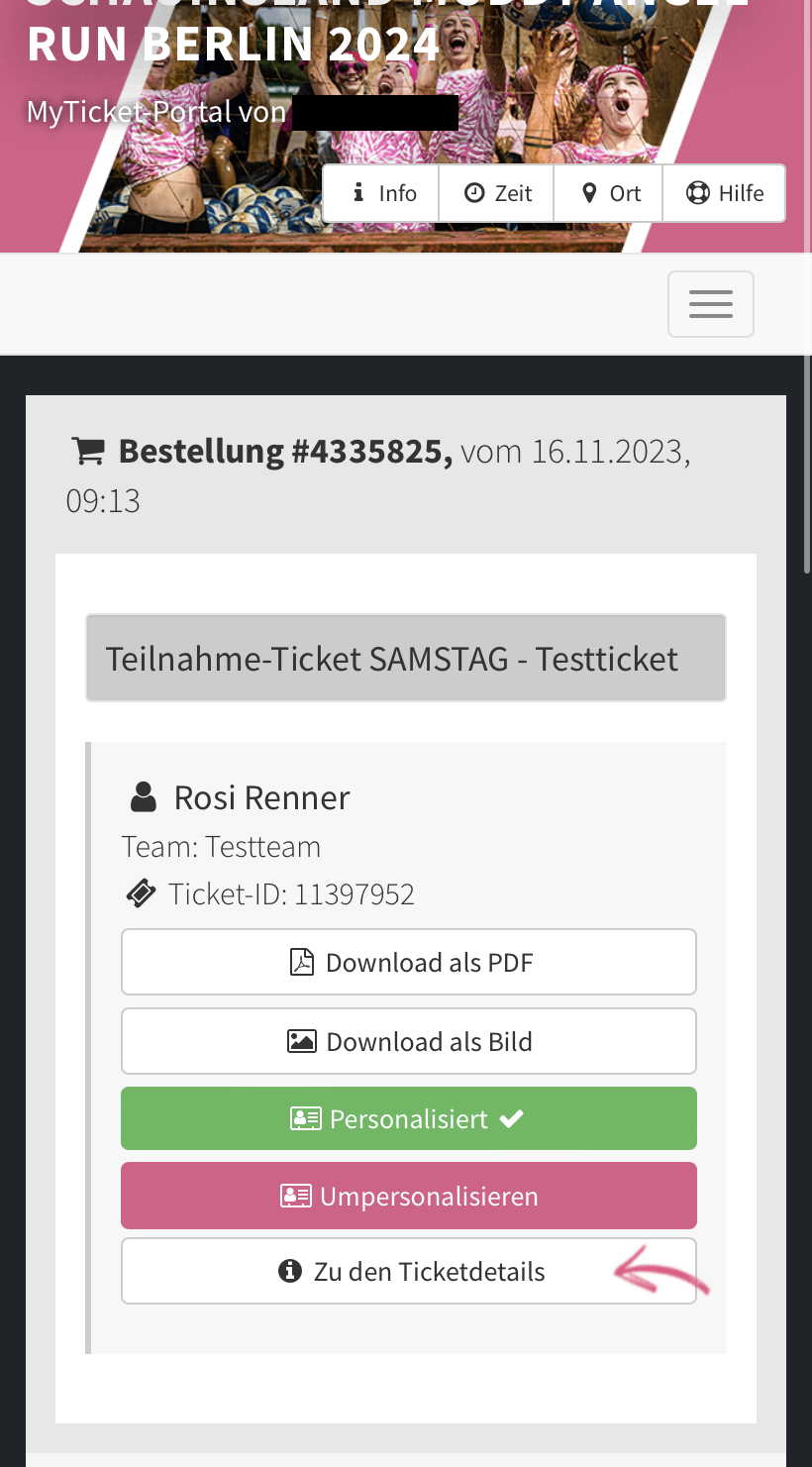Viewport: 812px width, 1467px height.
Task: Click the Download als PDF button
Action: (409, 961)
